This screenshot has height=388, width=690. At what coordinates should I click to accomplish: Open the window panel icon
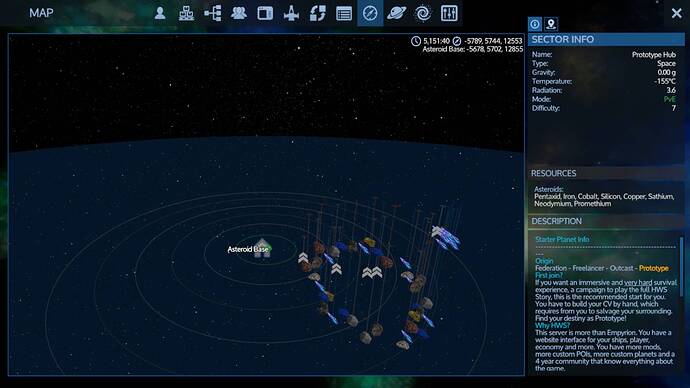click(265, 13)
